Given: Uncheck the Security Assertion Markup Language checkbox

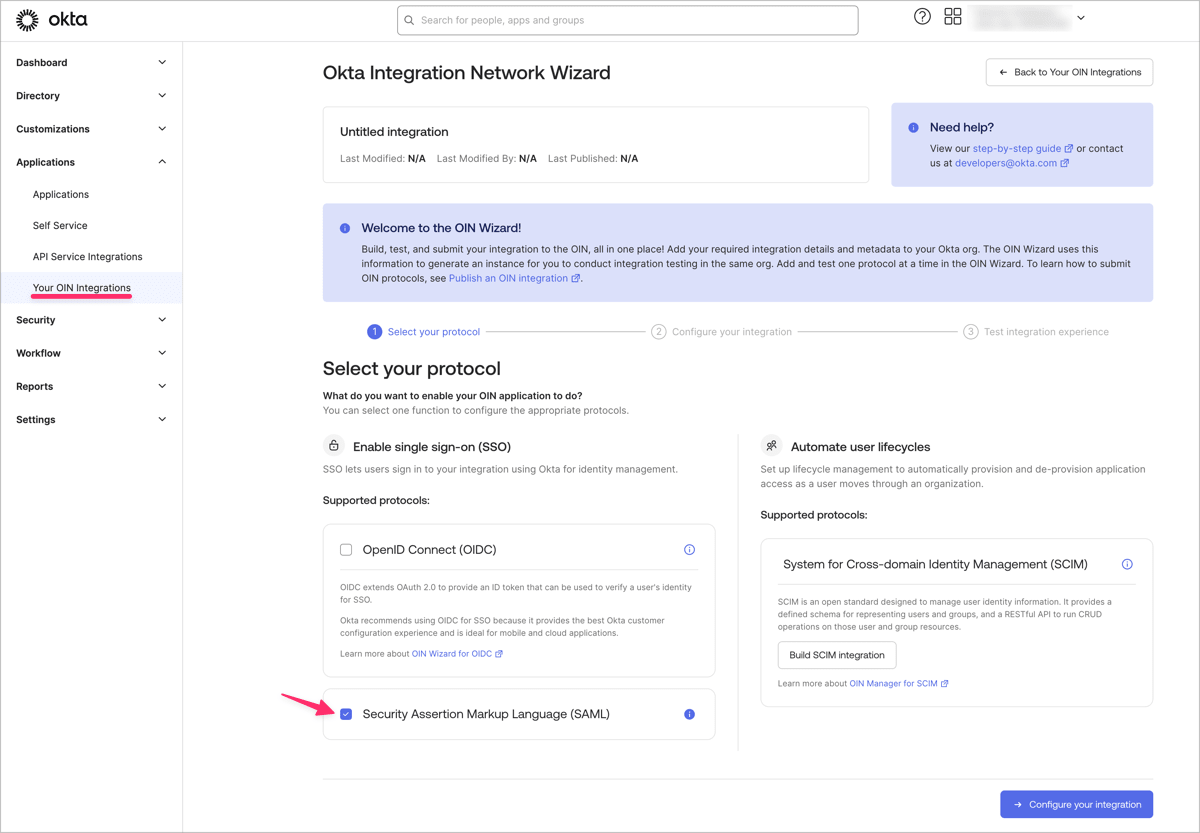Looking at the screenshot, I should [x=346, y=714].
